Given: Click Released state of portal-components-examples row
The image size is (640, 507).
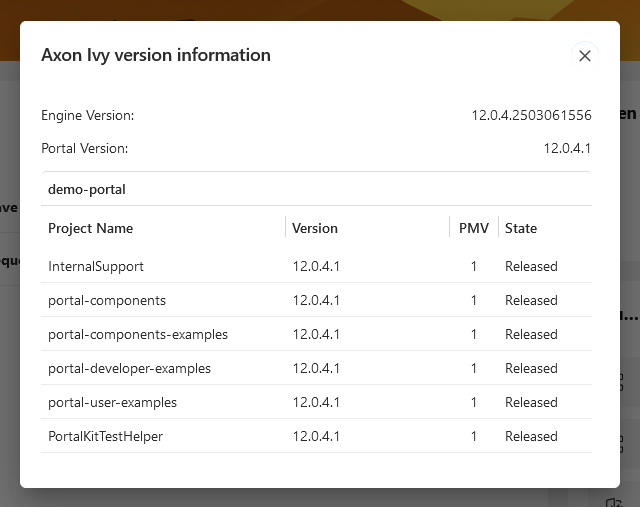Looking at the screenshot, I should (x=531, y=334).
